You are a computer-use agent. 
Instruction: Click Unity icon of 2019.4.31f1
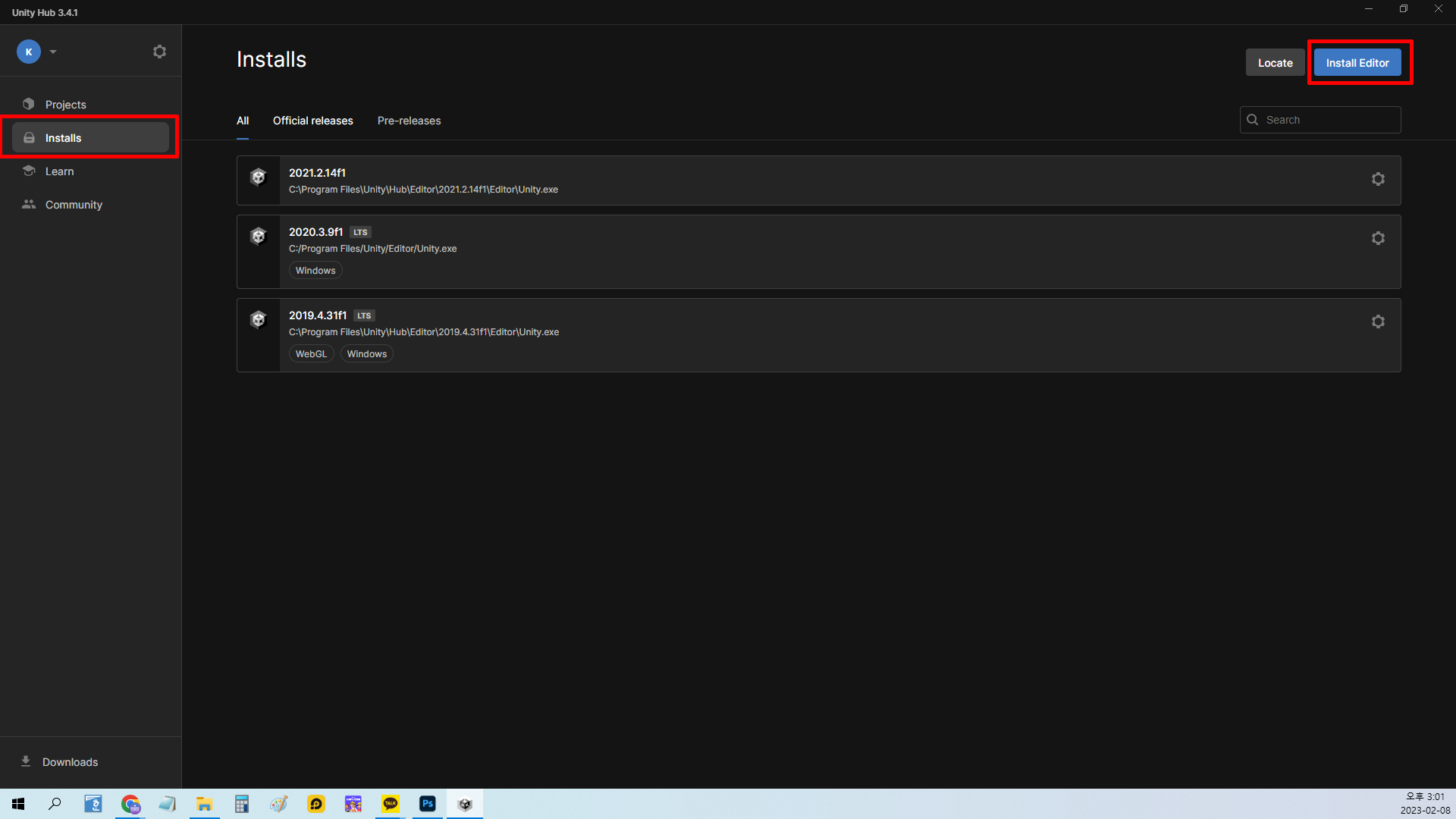click(x=259, y=320)
